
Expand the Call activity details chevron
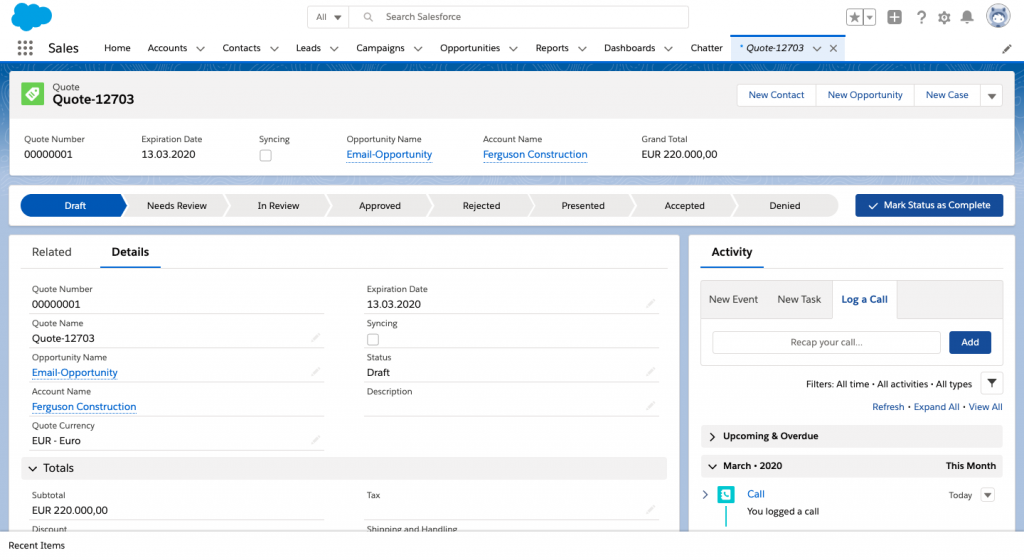pyautogui.click(x=705, y=495)
